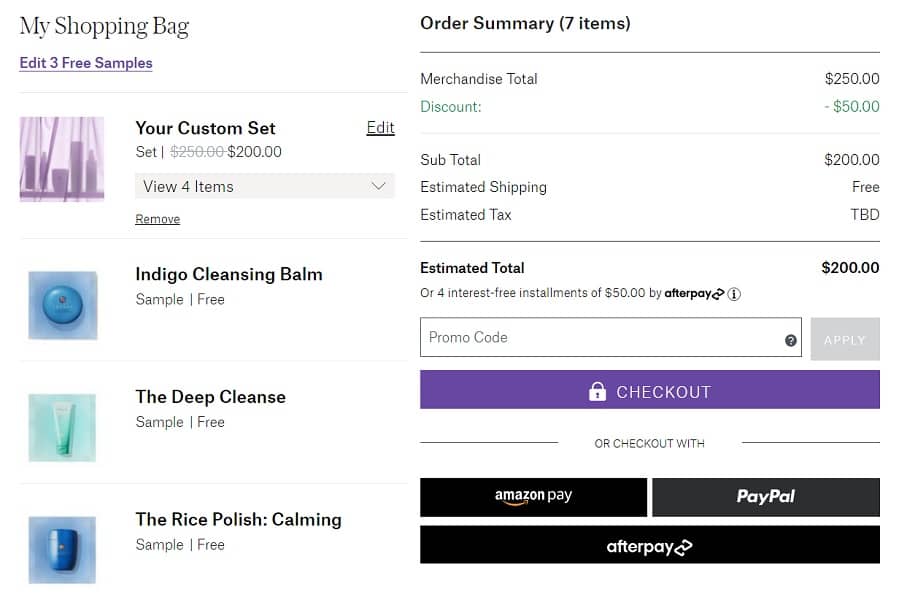
Task: Choose PayPal as checkout method
Action: [766, 497]
